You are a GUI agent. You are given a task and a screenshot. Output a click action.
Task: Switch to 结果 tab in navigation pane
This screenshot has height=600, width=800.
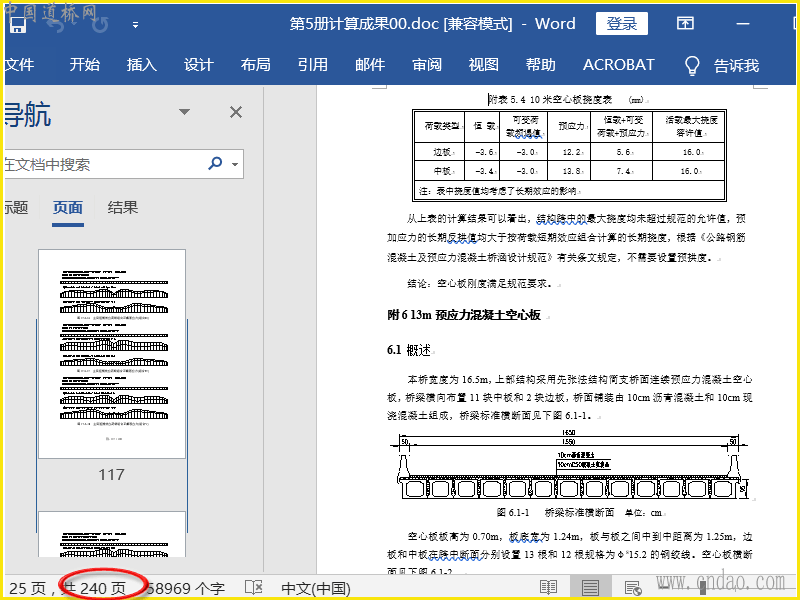123,208
